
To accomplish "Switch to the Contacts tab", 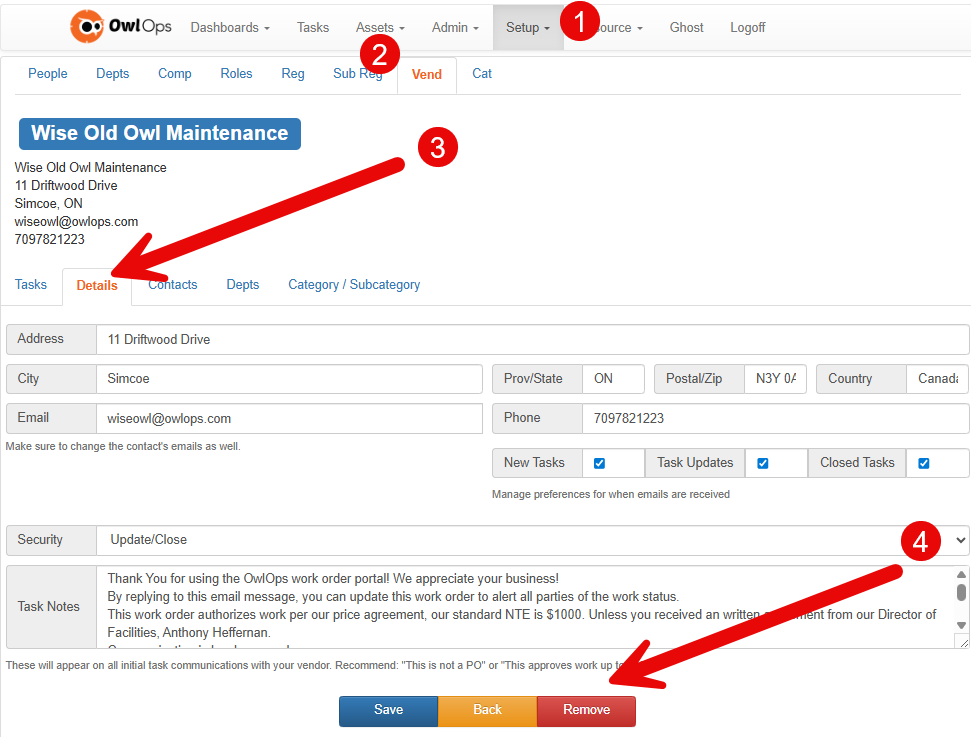I will point(173,285).
